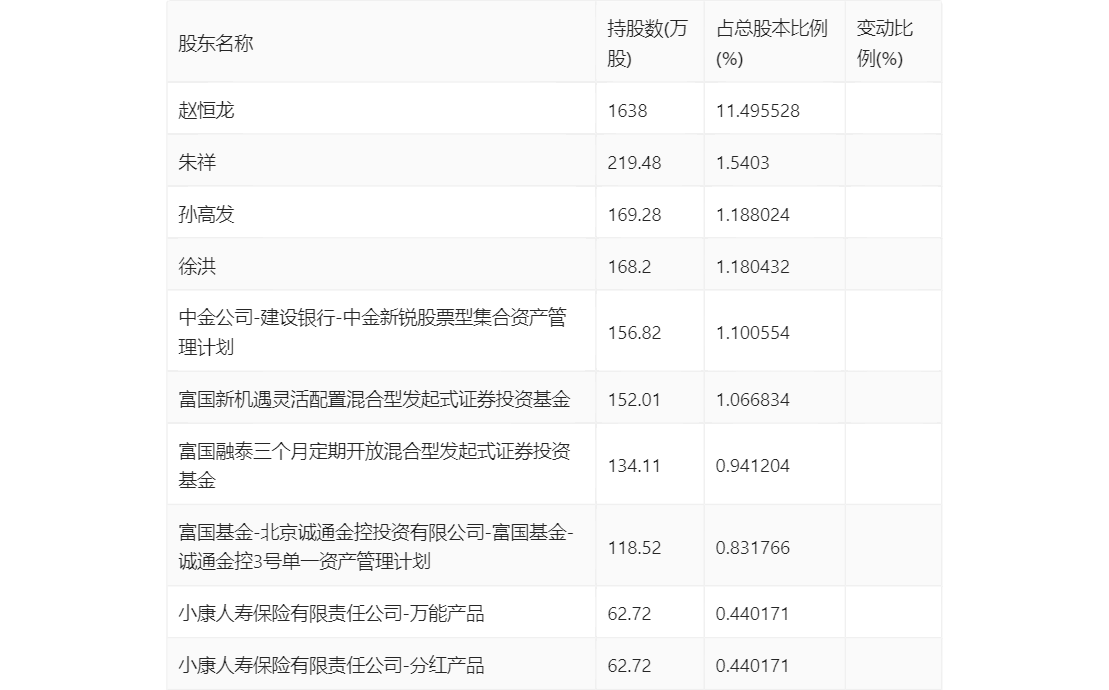Viewport: 1109px width, 690px height.
Task: Click the 占总股本比例(%) column header
Action: [772, 43]
